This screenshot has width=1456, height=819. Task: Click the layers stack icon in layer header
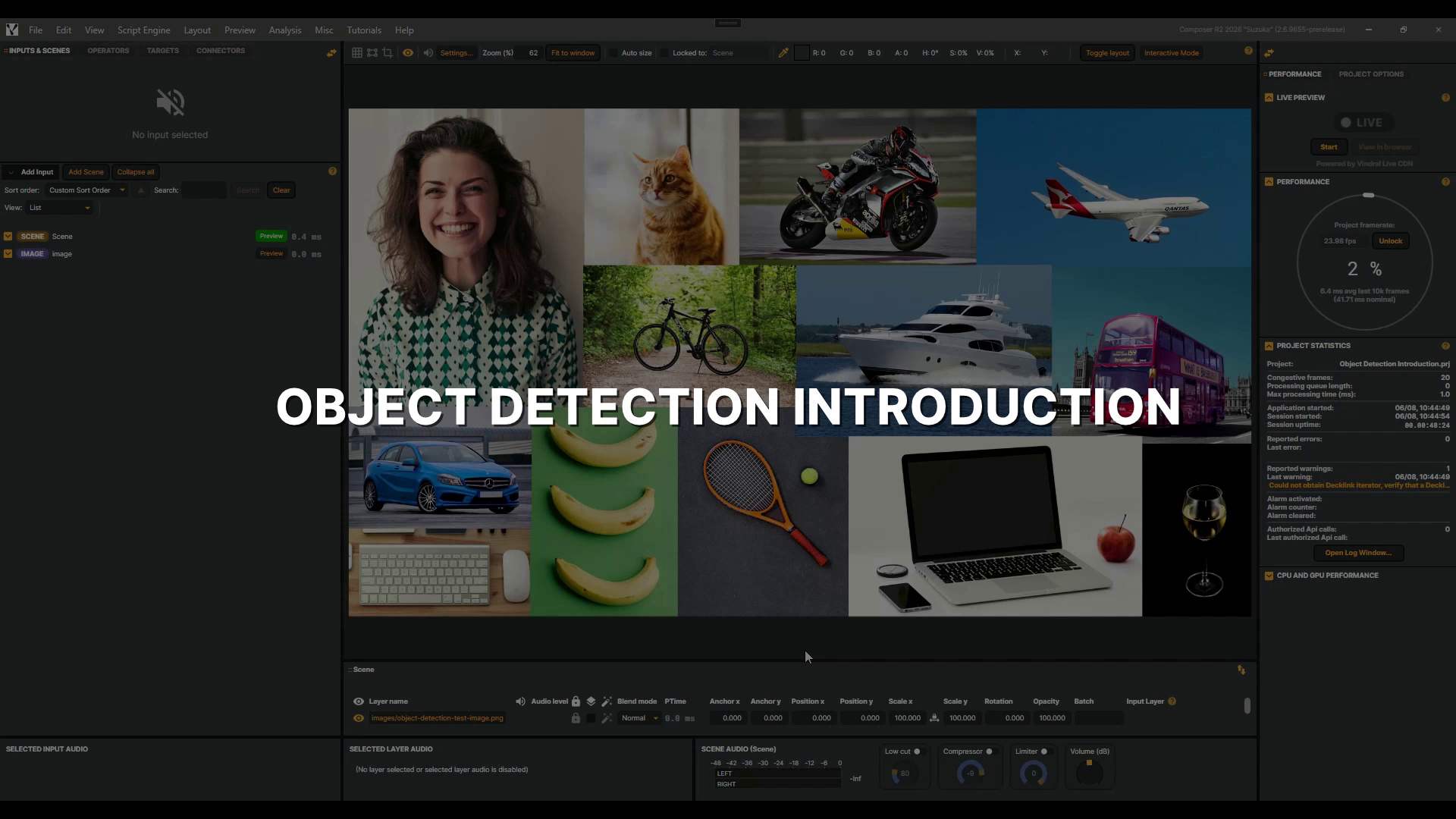(591, 701)
